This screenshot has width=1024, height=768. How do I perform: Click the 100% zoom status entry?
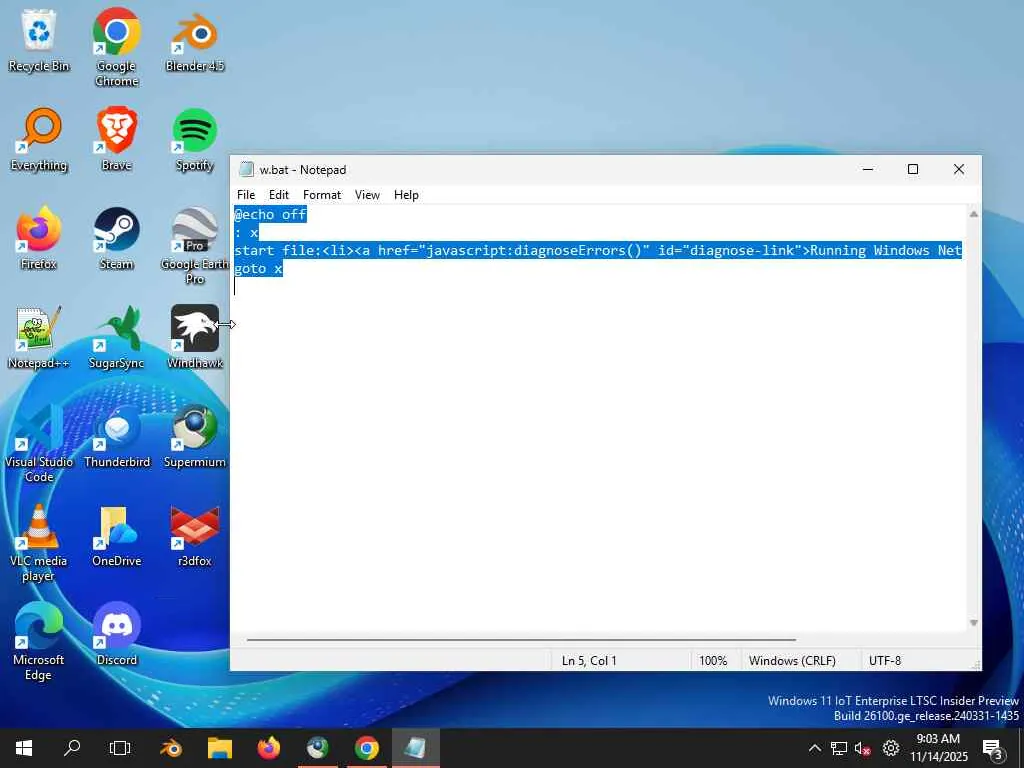[713, 661]
